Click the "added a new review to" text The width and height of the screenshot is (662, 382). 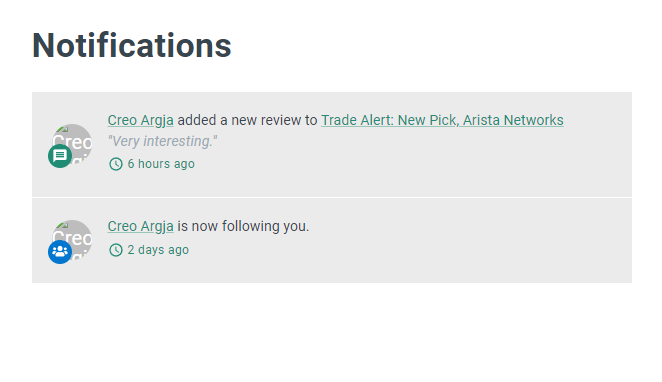pos(247,120)
